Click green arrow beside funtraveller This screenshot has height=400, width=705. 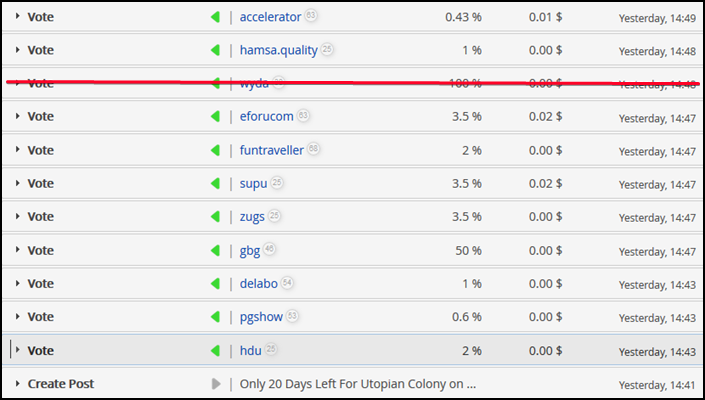pyautogui.click(x=214, y=150)
